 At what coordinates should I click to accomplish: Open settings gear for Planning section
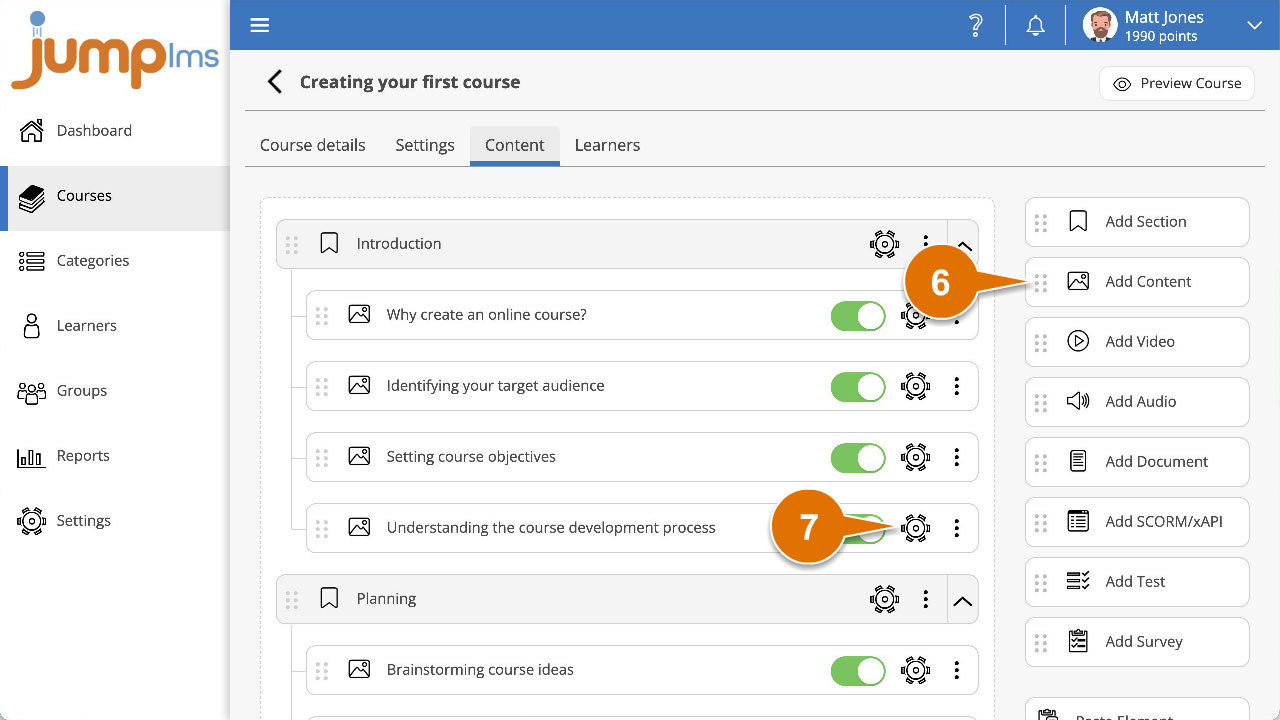coord(884,600)
